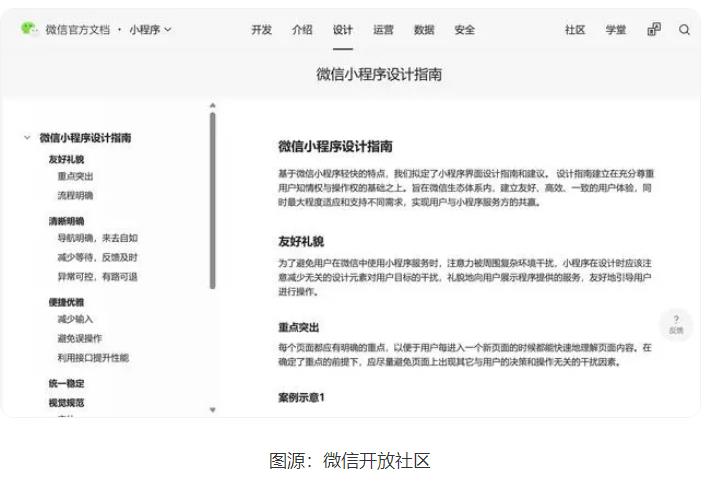Switch to the 运营 tab

pyautogui.click(x=383, y=30)
